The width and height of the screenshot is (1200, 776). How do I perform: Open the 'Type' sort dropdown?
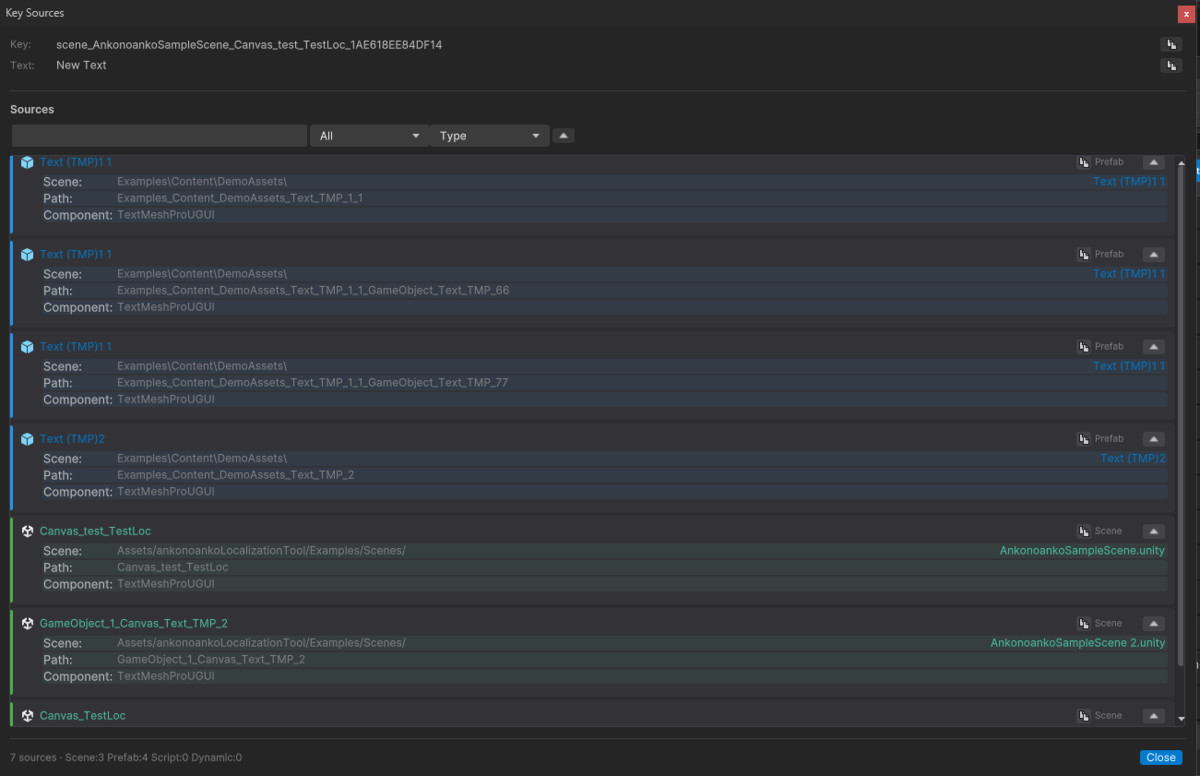(x=489, y=136)
